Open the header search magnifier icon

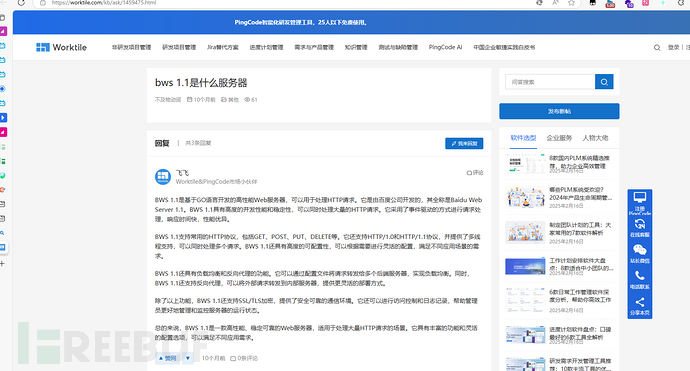657,48
